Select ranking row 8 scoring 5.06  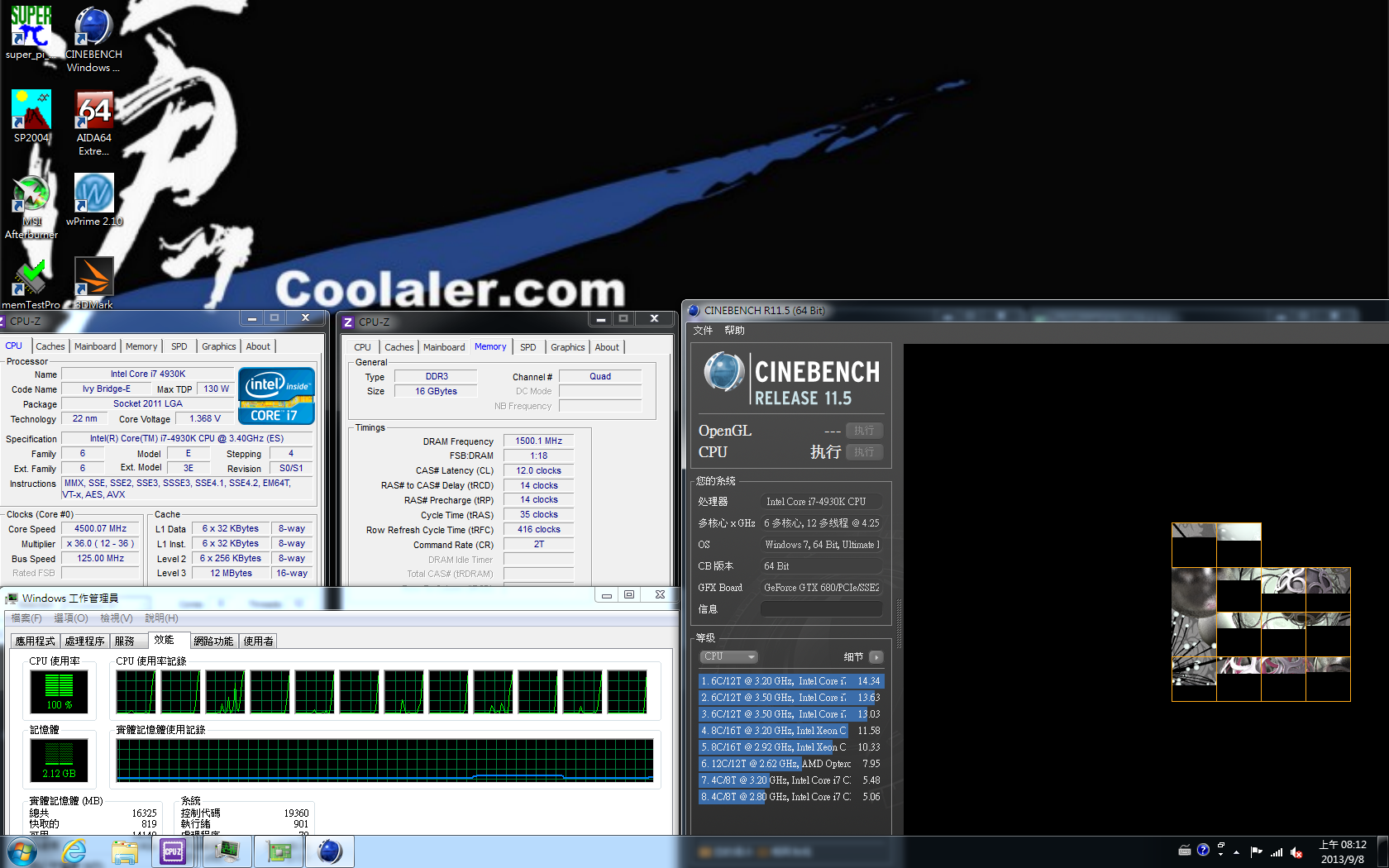coord(791,797)
